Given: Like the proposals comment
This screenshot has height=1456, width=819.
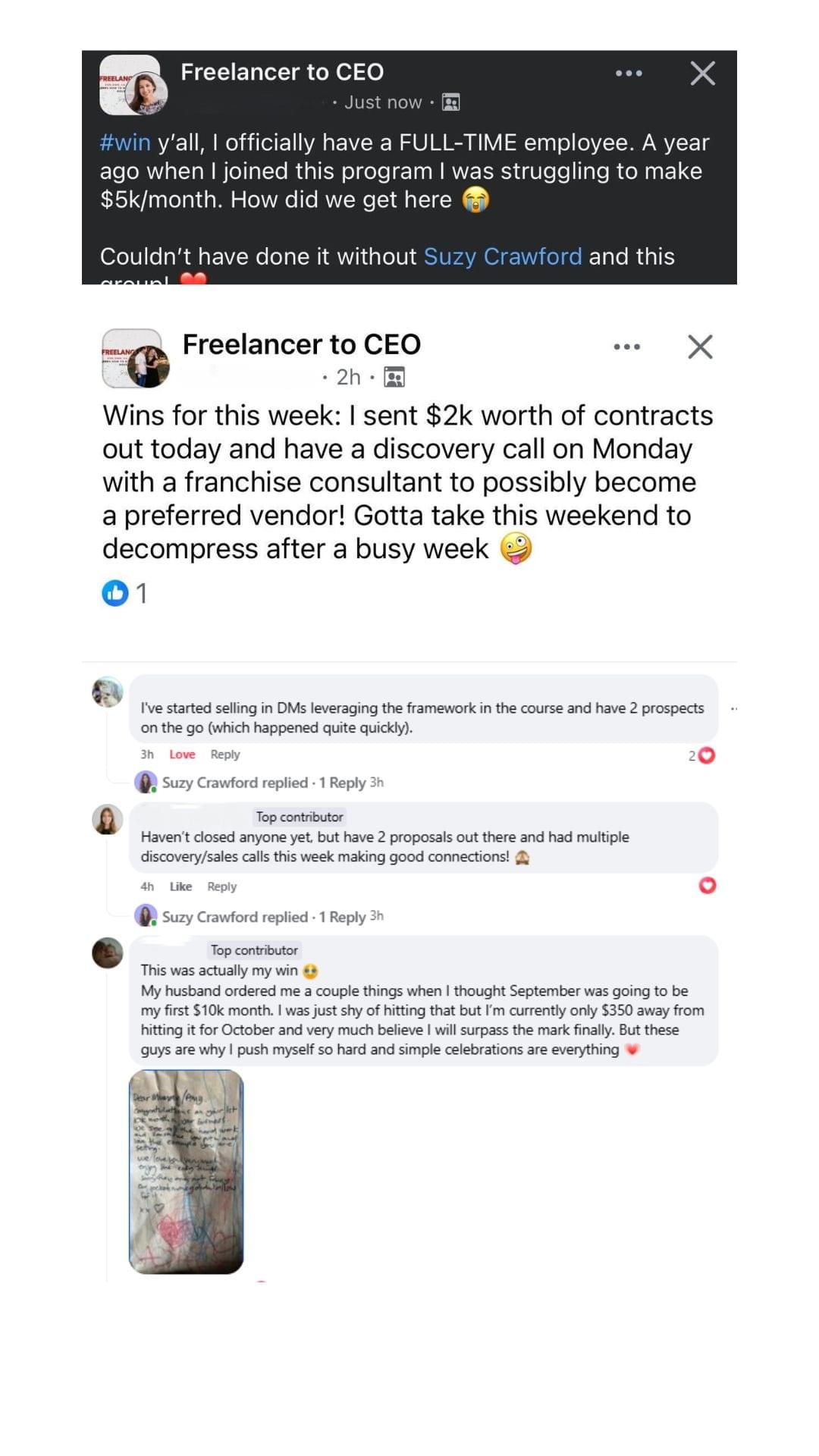Looking at the screenshot, I should [180, 886].
